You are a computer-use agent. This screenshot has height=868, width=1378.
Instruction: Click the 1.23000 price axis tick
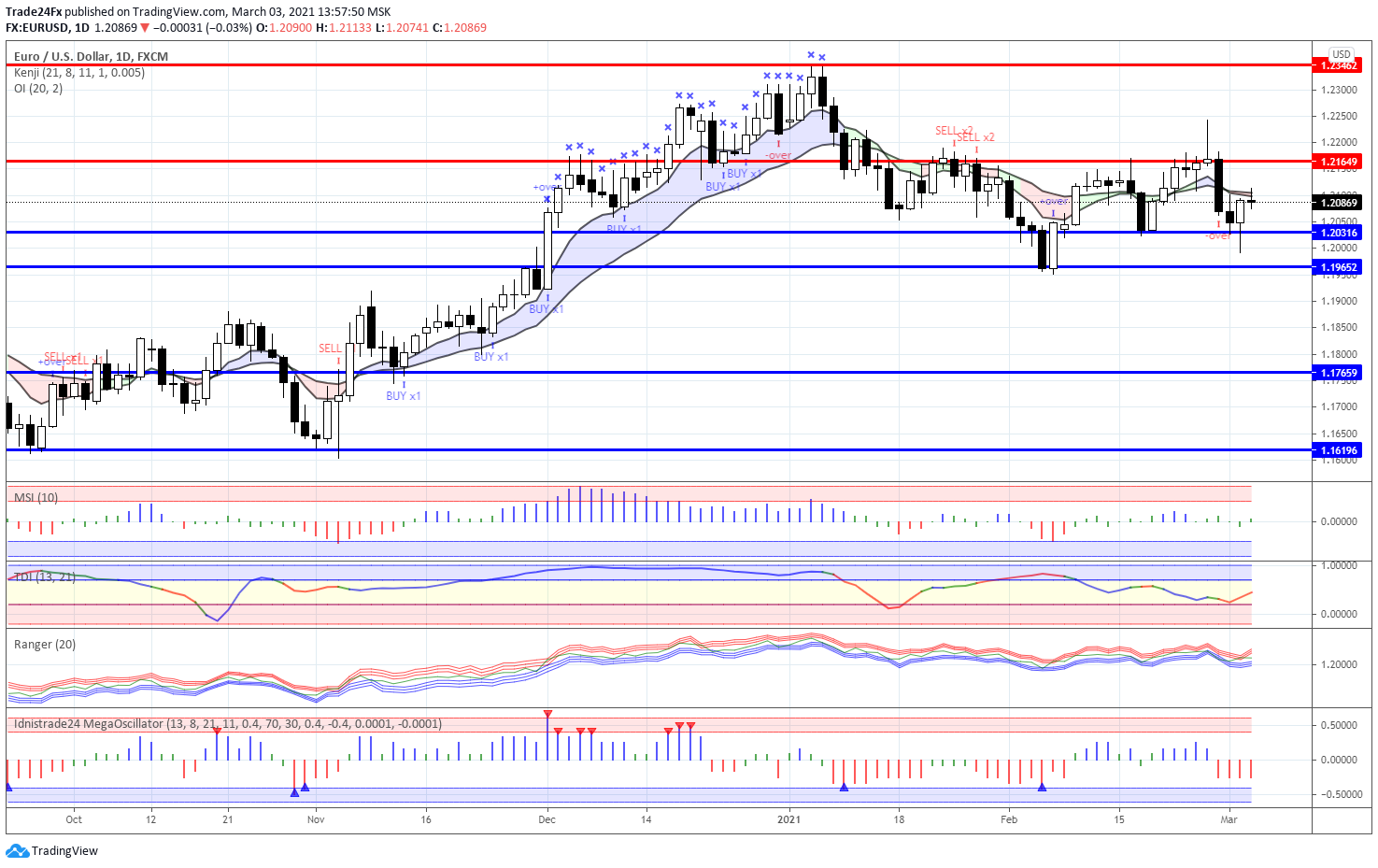(1339, 90)
